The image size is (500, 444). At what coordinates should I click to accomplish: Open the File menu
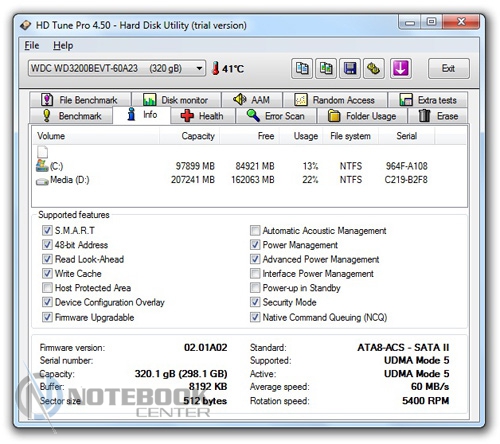(x=32, y=45)
